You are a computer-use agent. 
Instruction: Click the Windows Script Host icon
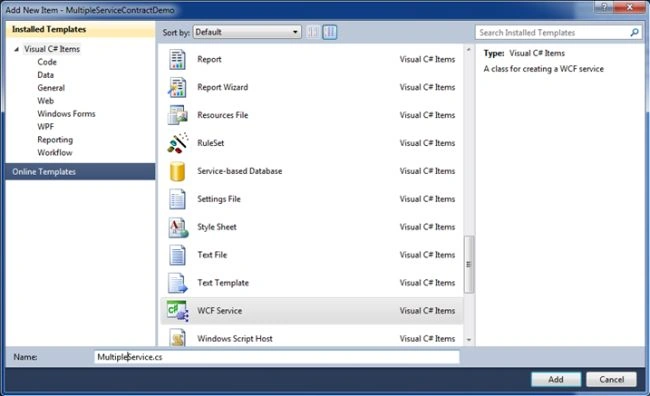[178, 338]
